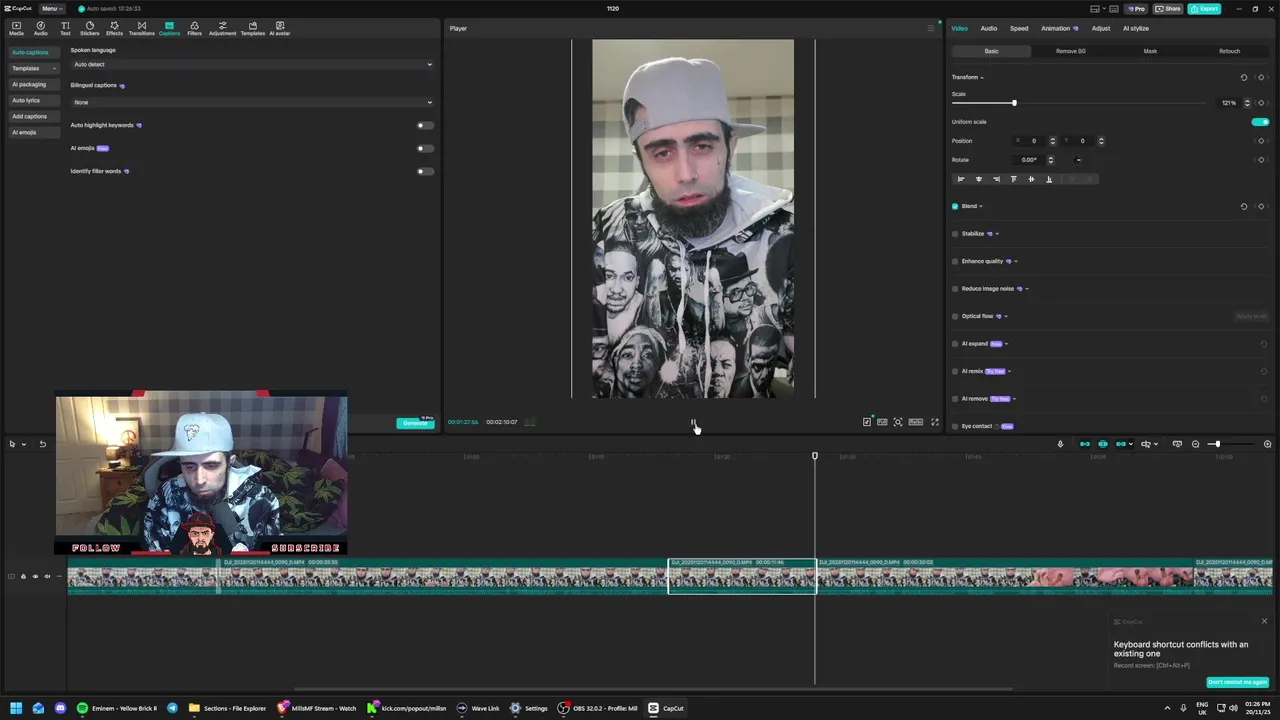This screenshot has height=720, width=1280.
Task: Open the Filters panel
Action: 194,28
